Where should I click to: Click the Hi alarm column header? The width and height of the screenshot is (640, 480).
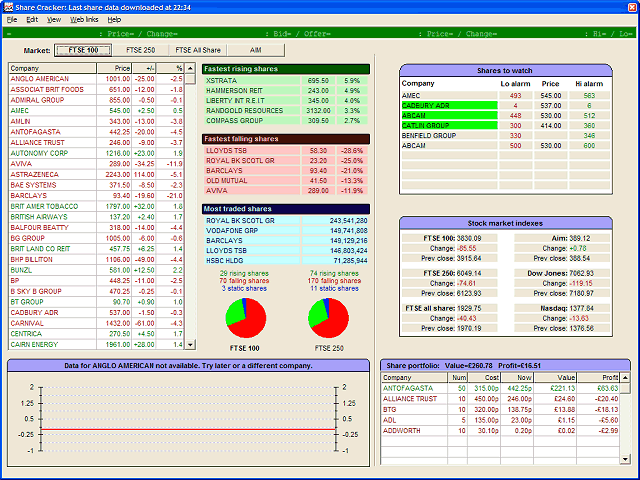click(589, 84)
